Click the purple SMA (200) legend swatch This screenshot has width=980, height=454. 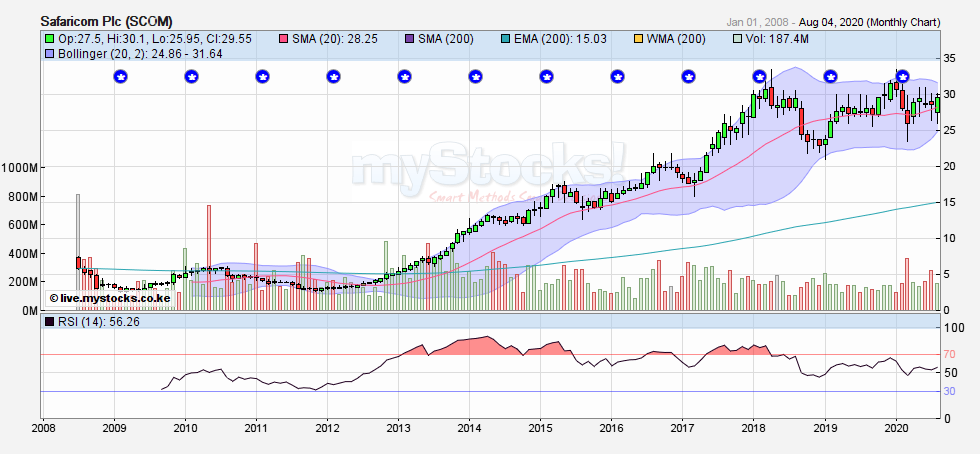click(411, 38)
